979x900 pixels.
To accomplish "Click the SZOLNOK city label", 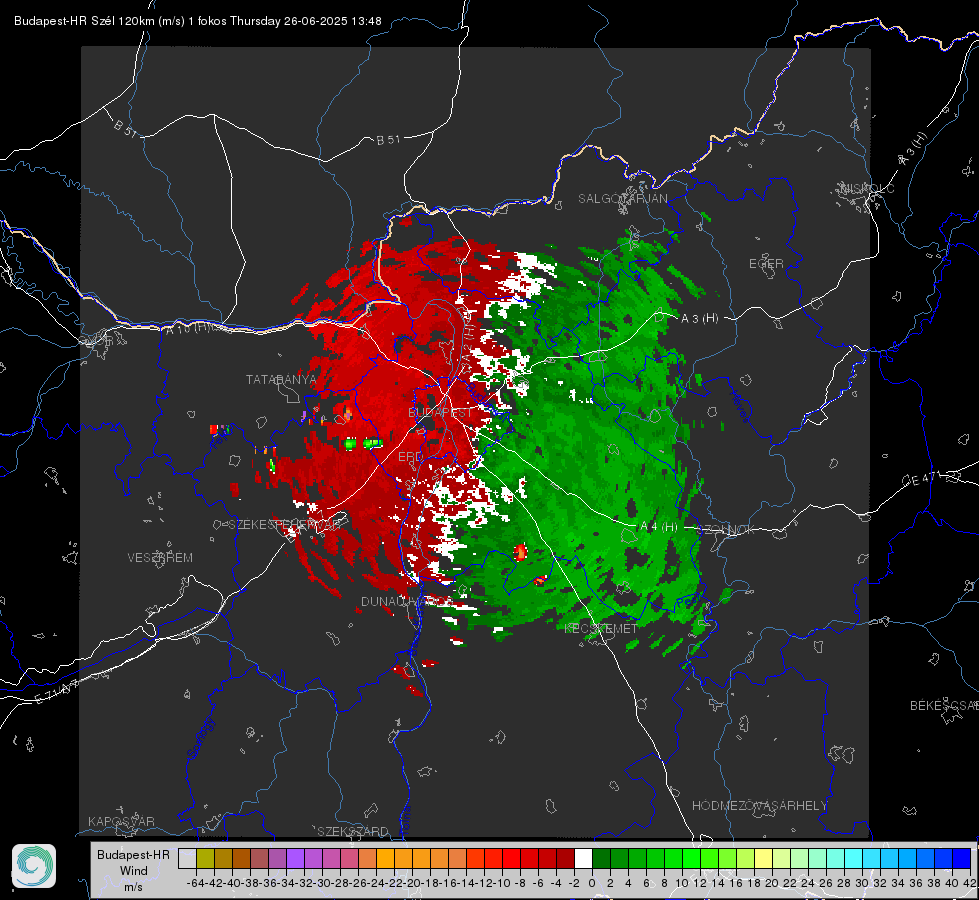I will (726, 529).
